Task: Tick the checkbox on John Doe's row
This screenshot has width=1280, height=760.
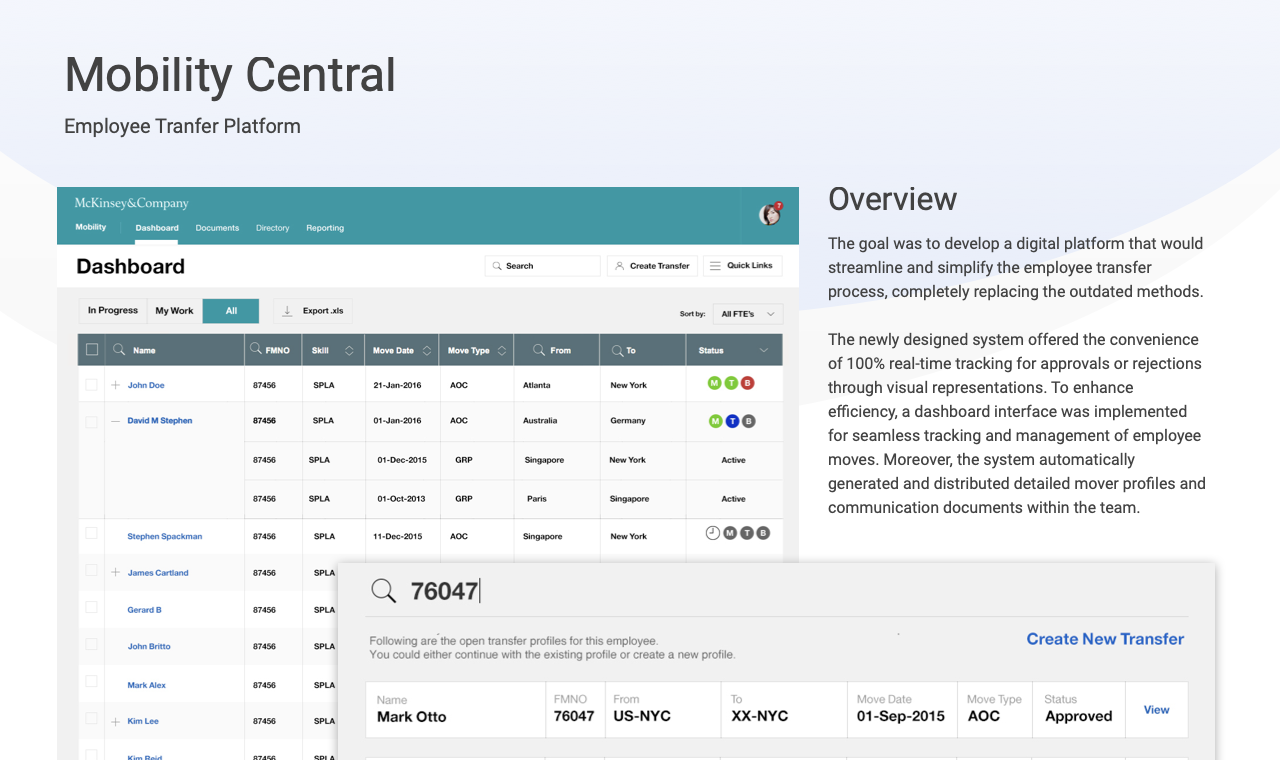Action: (x=91, y=384)
